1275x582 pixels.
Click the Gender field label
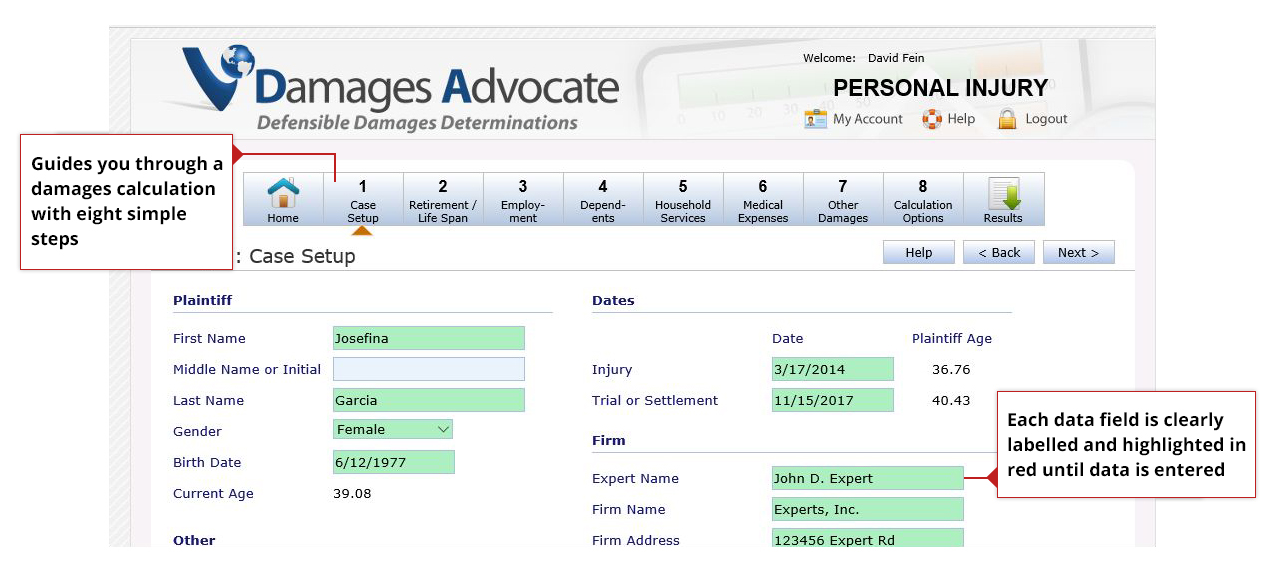[x=197, y=431]
